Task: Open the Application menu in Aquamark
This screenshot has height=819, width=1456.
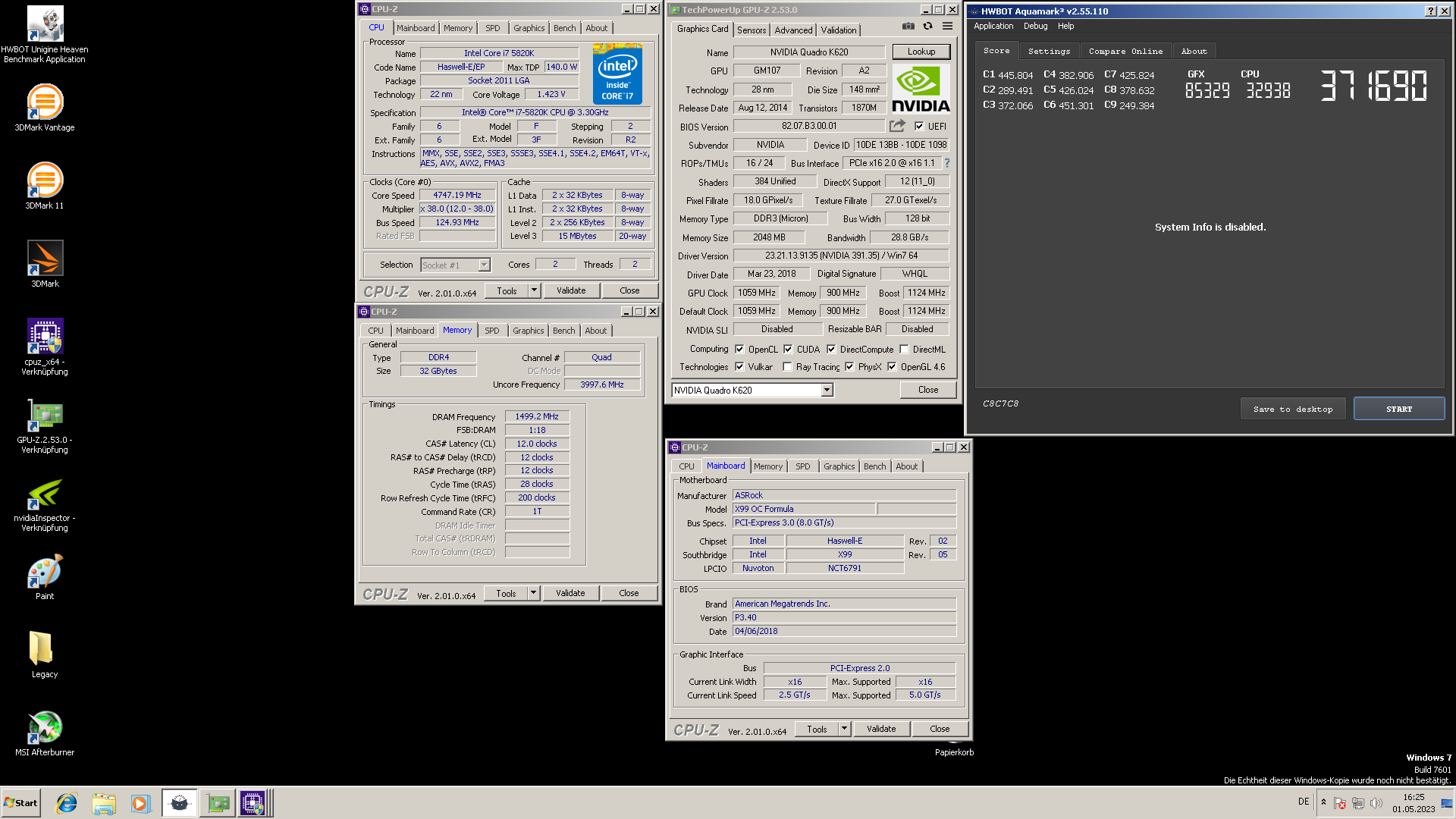Action: [993, 26]
